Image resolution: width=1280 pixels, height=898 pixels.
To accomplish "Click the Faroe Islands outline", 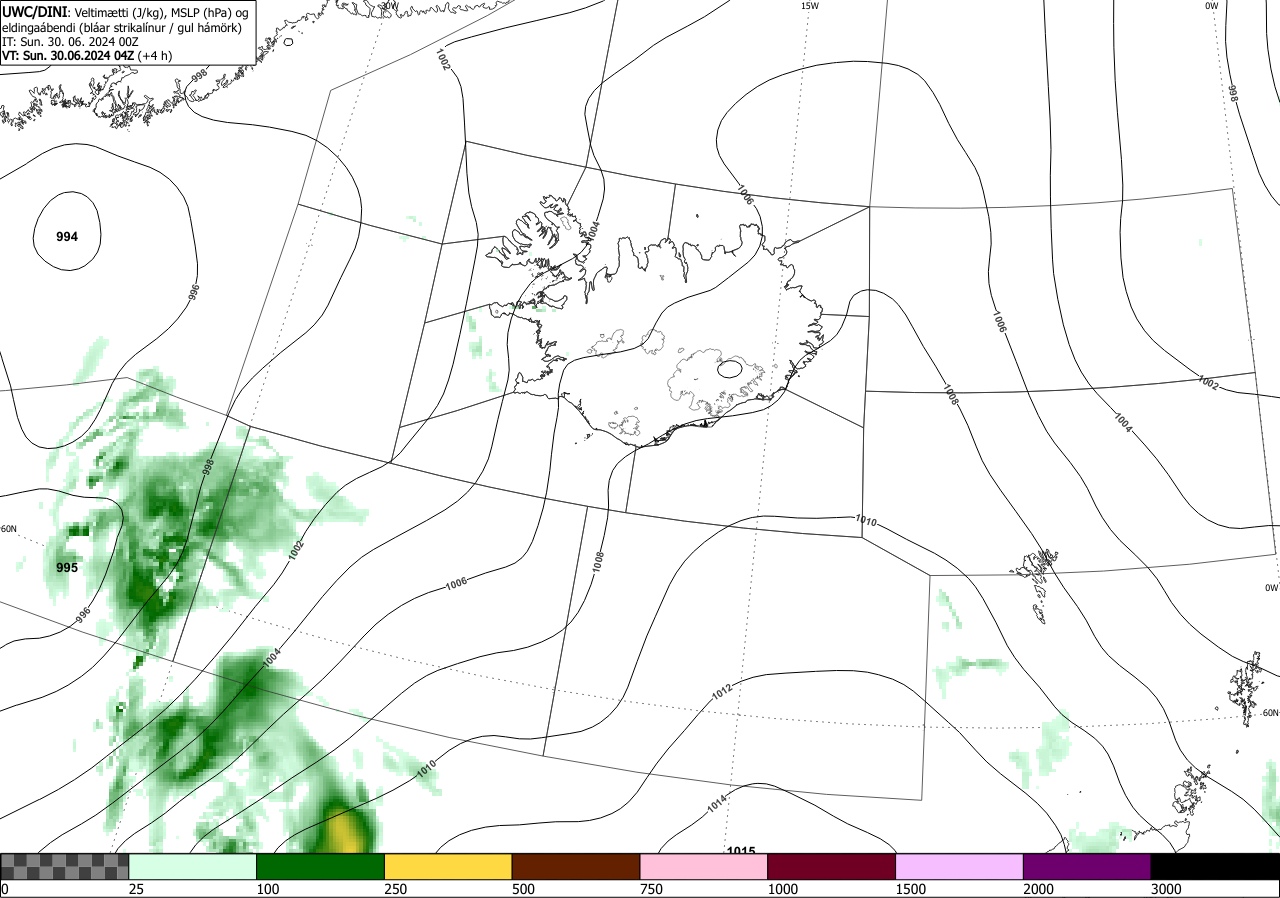I will [1035, 584].
